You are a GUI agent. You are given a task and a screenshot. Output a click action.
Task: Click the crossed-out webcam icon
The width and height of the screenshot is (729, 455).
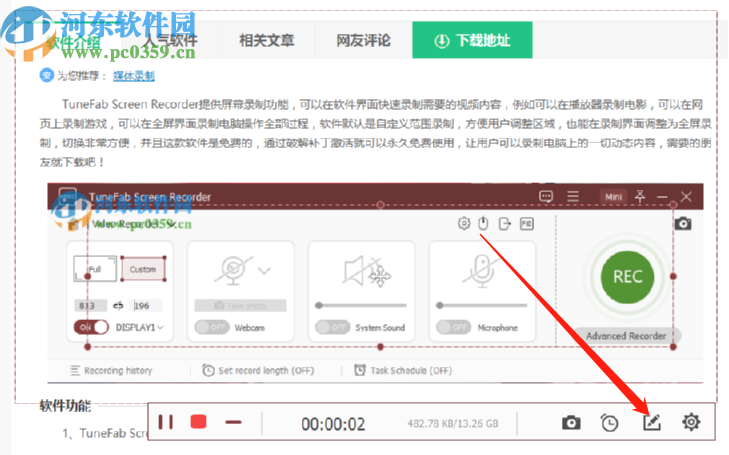point(233,270)
